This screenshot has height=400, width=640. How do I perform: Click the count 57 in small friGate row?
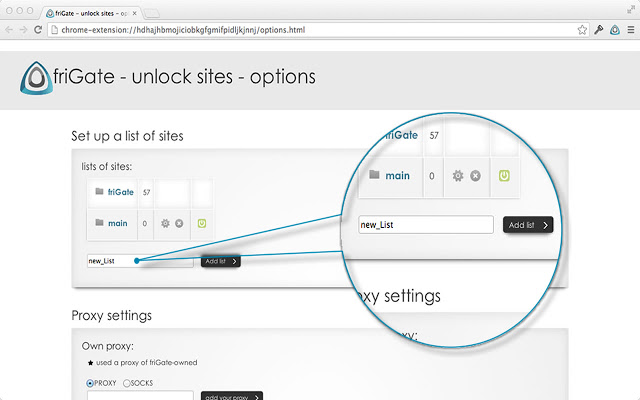point(146,192)
